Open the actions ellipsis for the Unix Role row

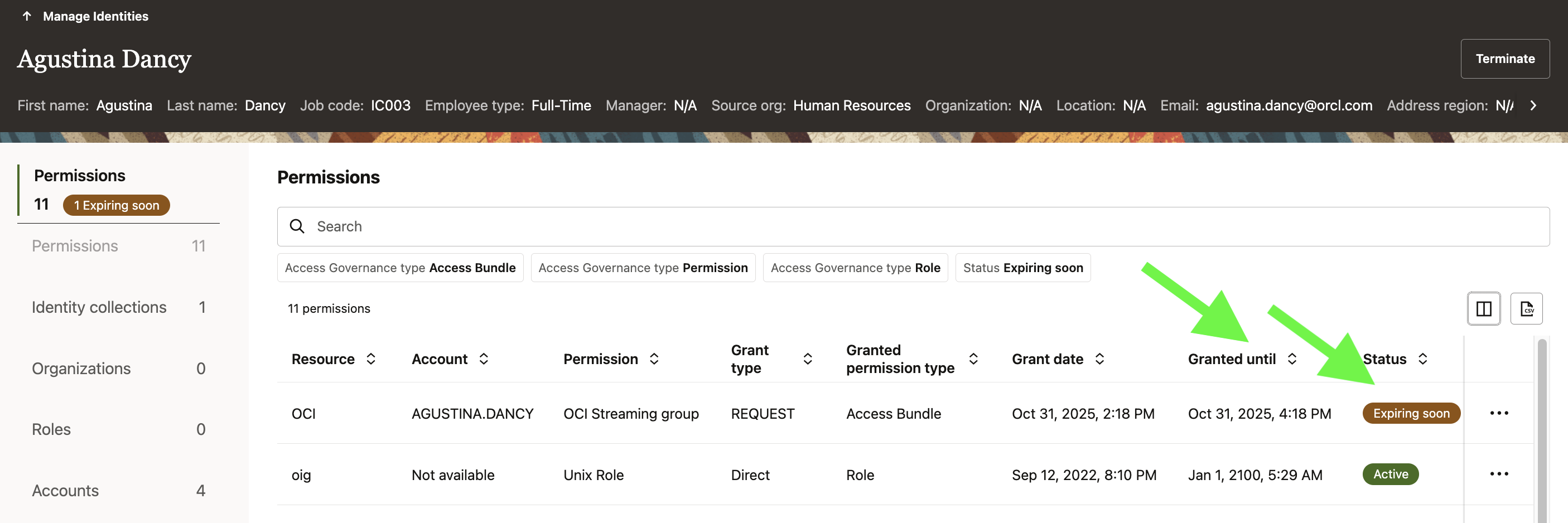pyautogui.click(x=1499, y=474)
